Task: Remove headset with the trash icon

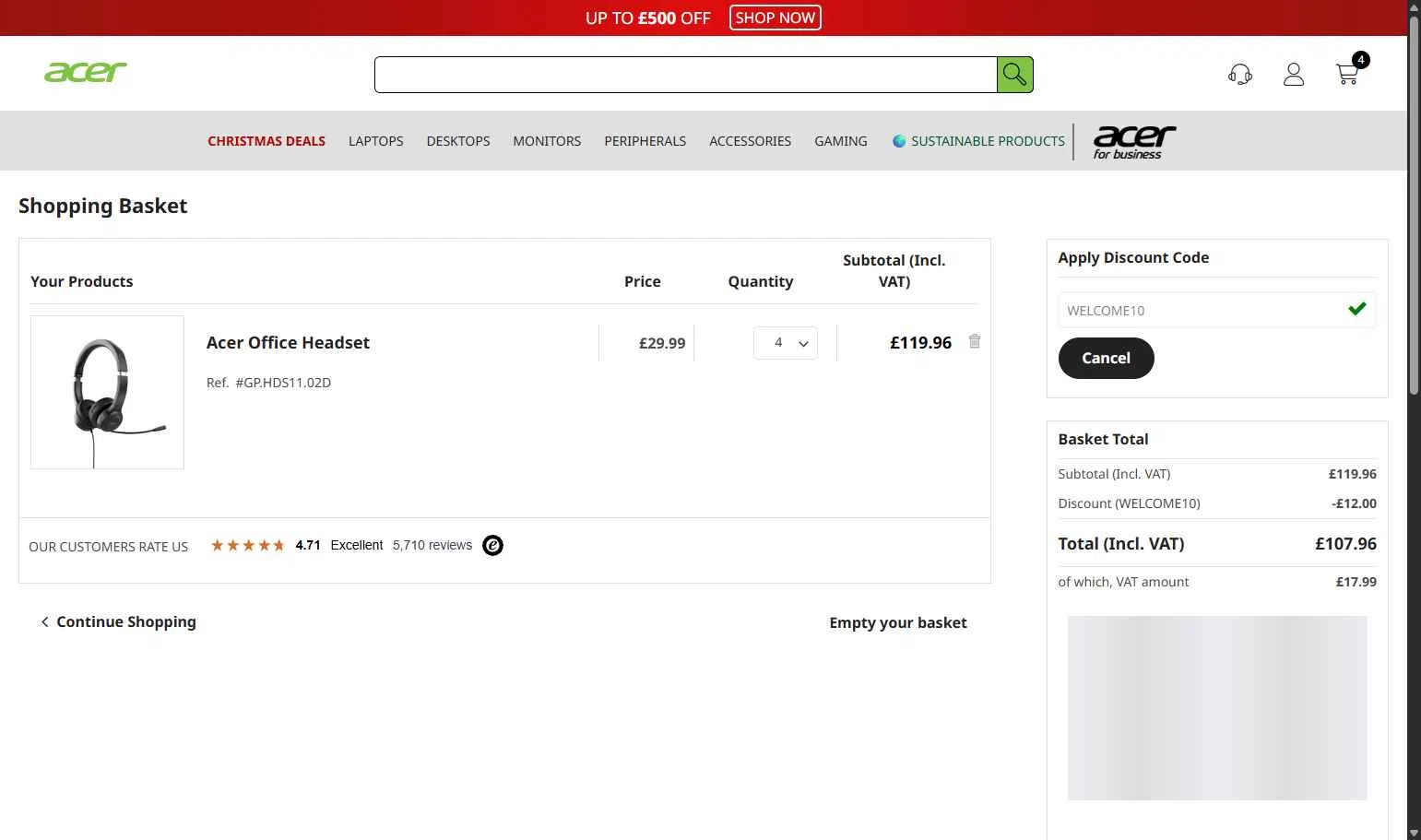Action: point(975,341)
